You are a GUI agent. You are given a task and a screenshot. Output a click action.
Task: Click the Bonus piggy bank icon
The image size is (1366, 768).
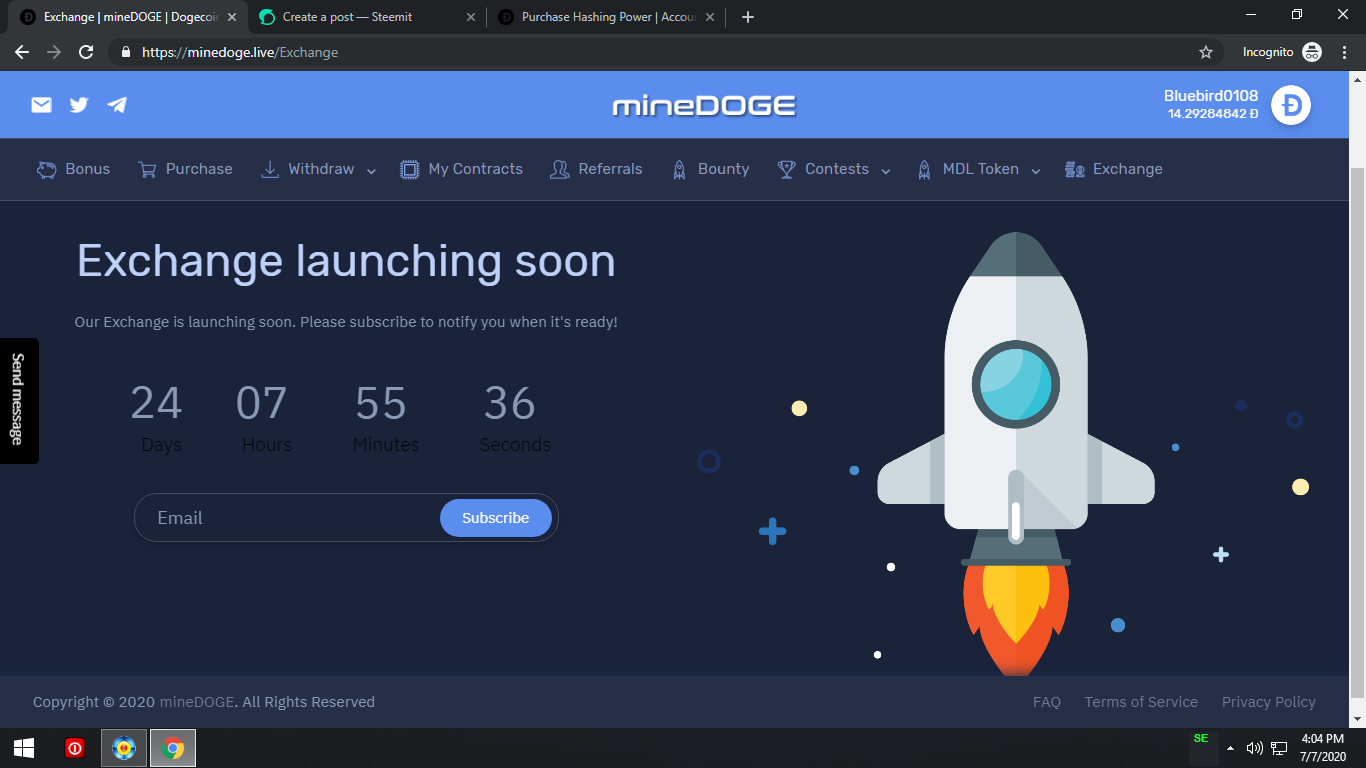click(47, 169)
